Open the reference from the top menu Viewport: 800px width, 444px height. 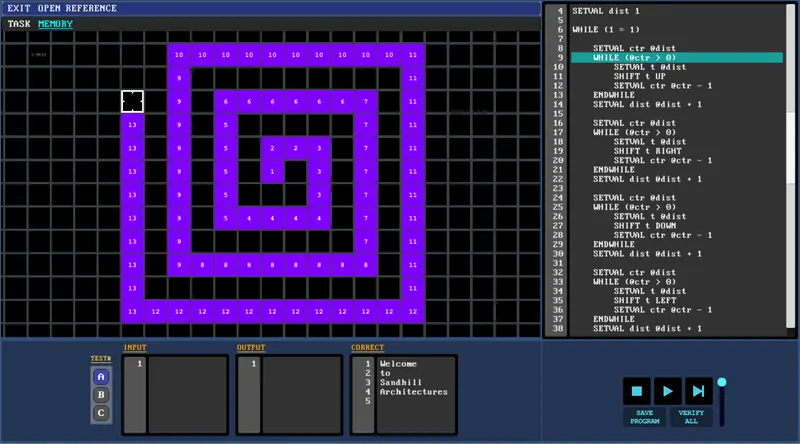(77, 8)
